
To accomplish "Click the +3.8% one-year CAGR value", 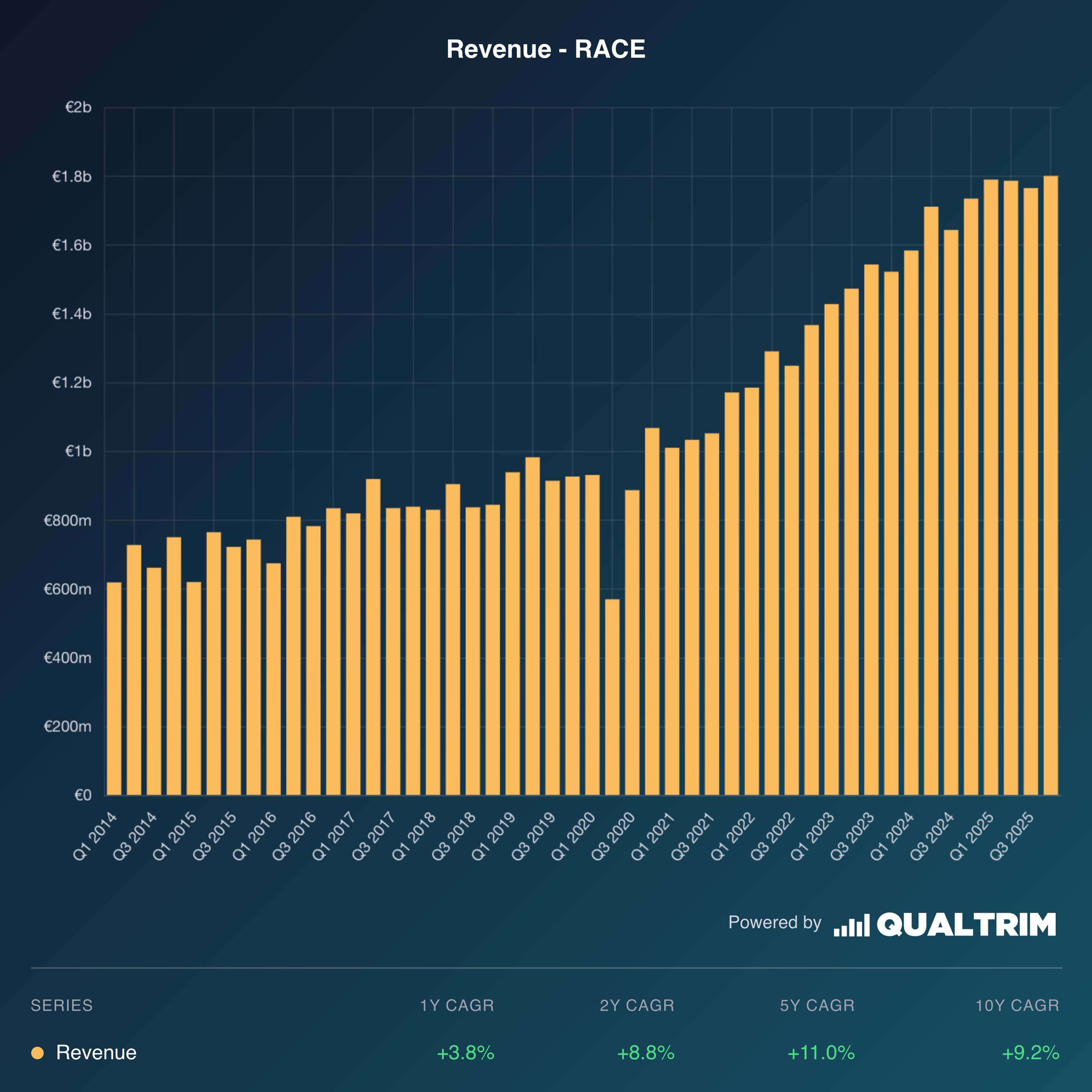I will click(465, 1053).
